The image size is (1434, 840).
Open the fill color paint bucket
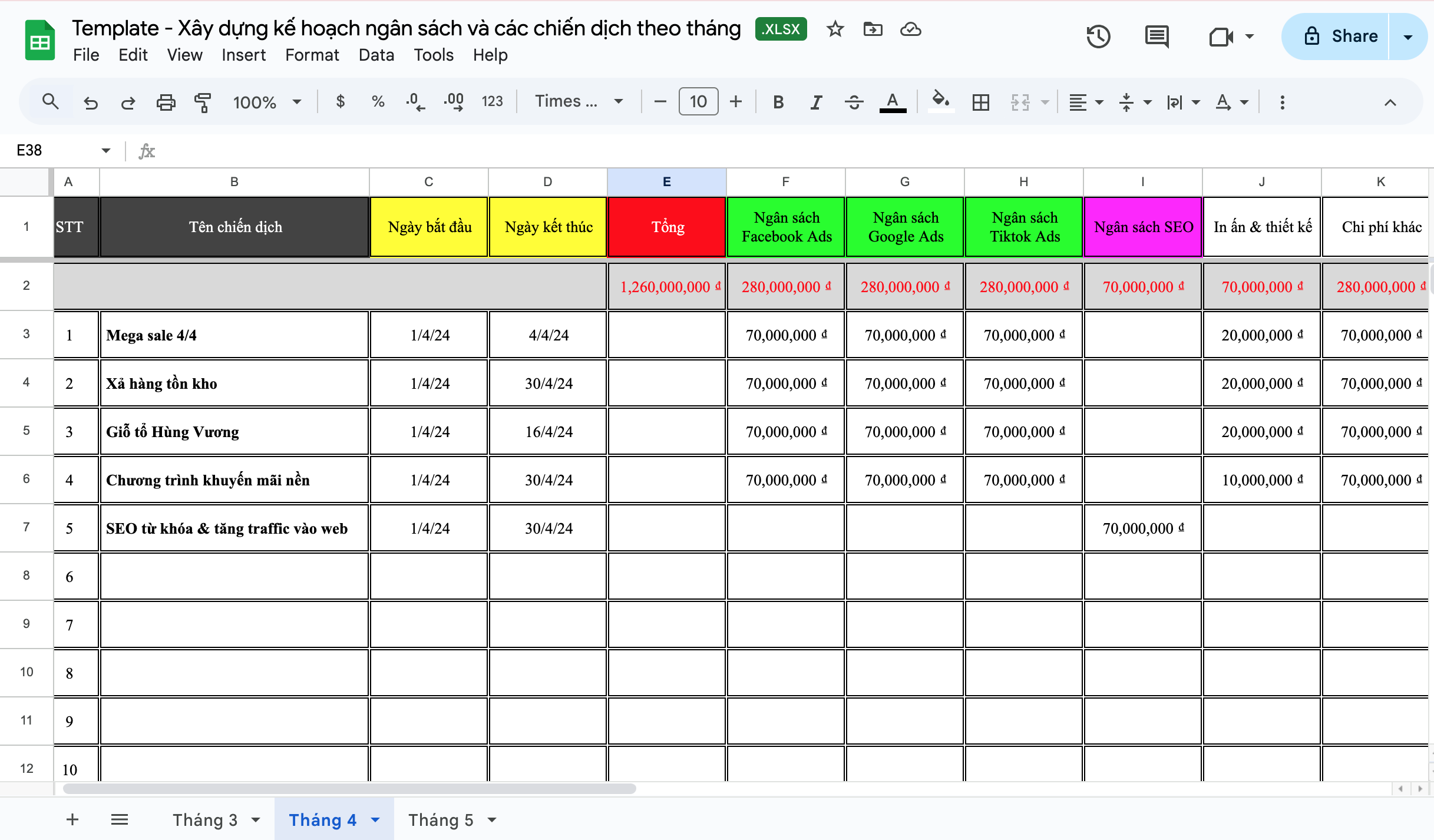click(x=940, y=101)
